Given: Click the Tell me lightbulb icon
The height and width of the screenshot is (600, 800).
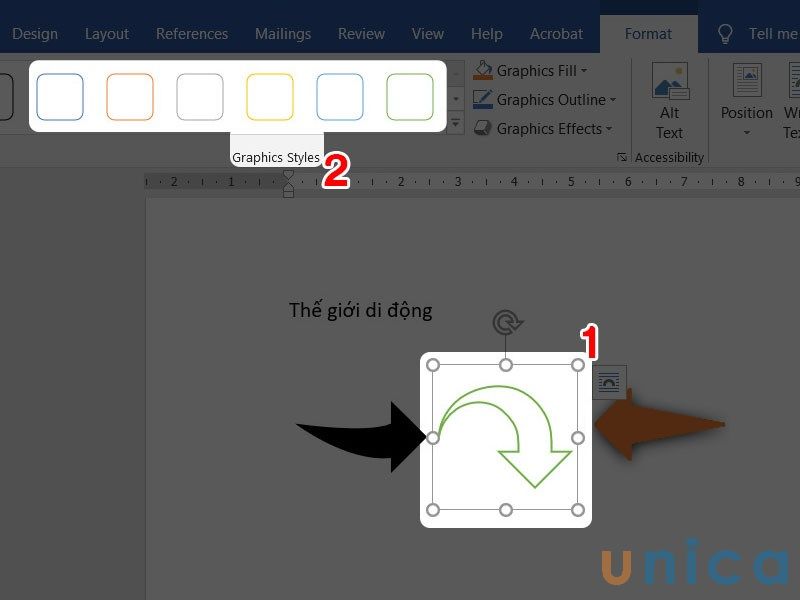Looking at the screenshot, I should click(x=725, y=34).
